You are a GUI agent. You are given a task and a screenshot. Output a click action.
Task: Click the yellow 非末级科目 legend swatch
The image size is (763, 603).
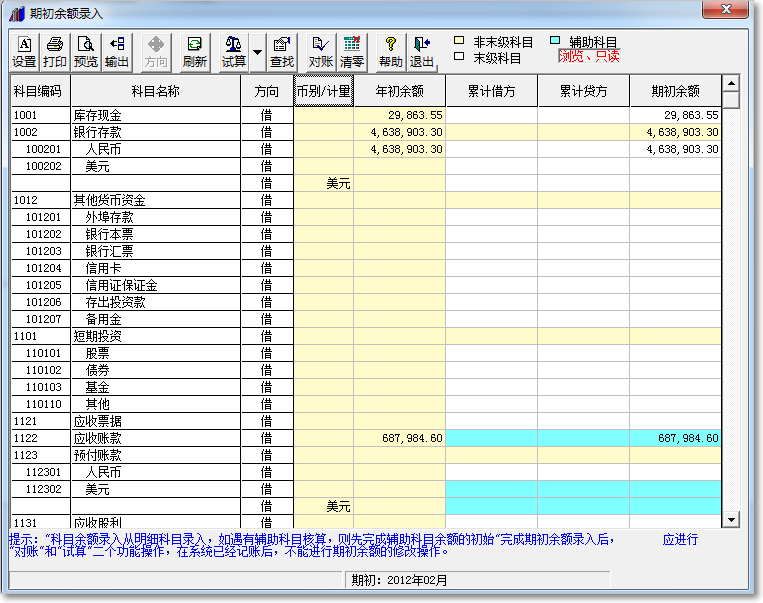pyautogui.click(x=459, y=41)
